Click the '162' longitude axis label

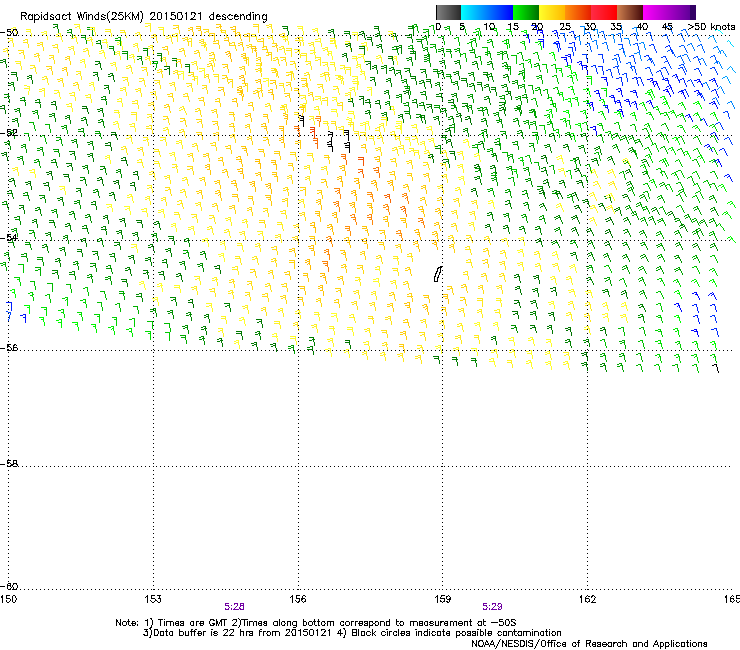tap(588, 599)
